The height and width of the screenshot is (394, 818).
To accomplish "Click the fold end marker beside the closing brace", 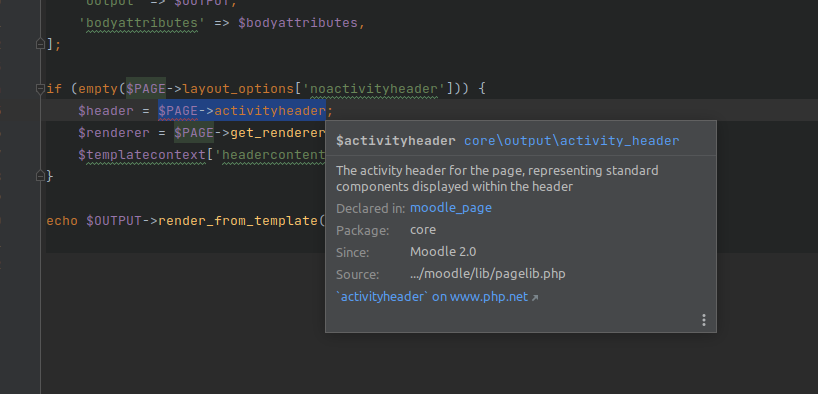I will [40, 176].
